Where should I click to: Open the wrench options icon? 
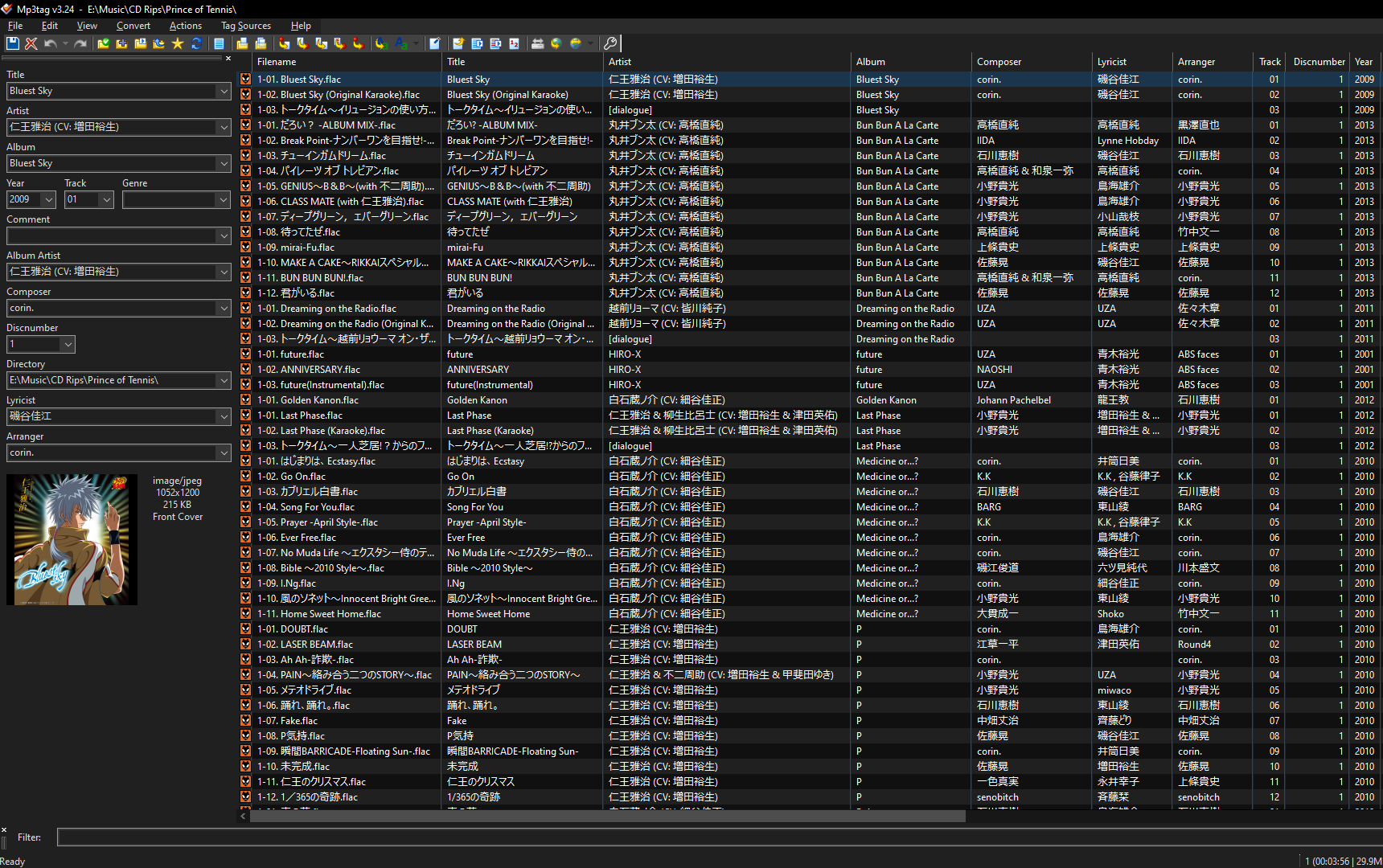point(610,43)
